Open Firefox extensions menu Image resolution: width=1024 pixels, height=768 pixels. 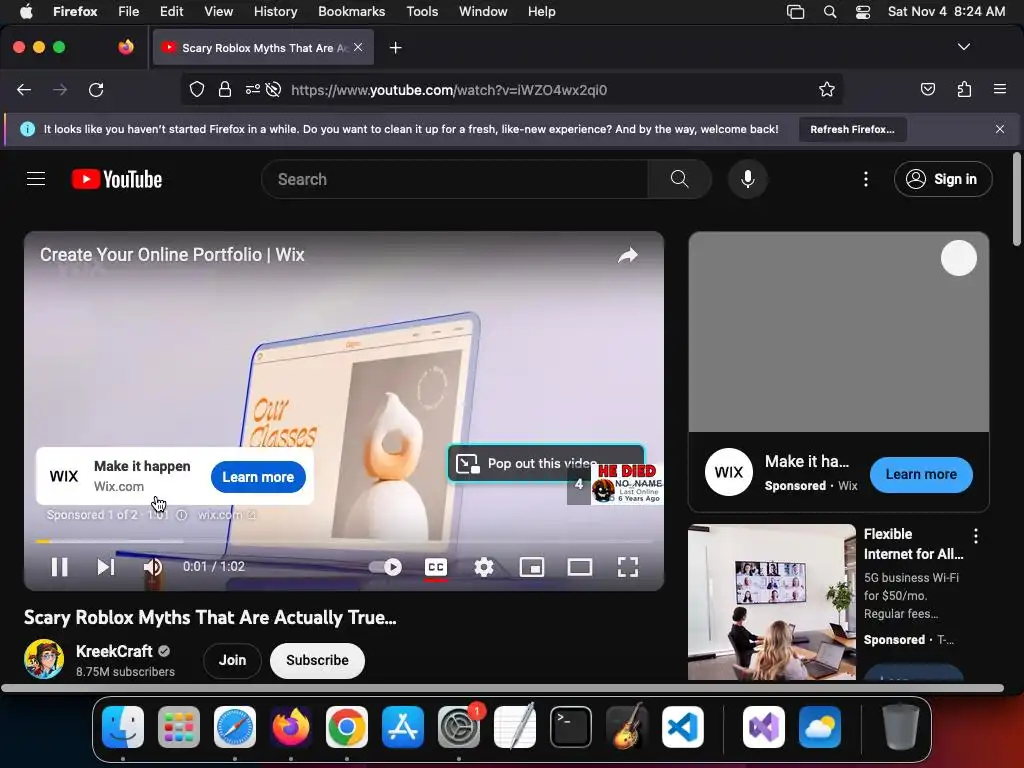(964, 89)
